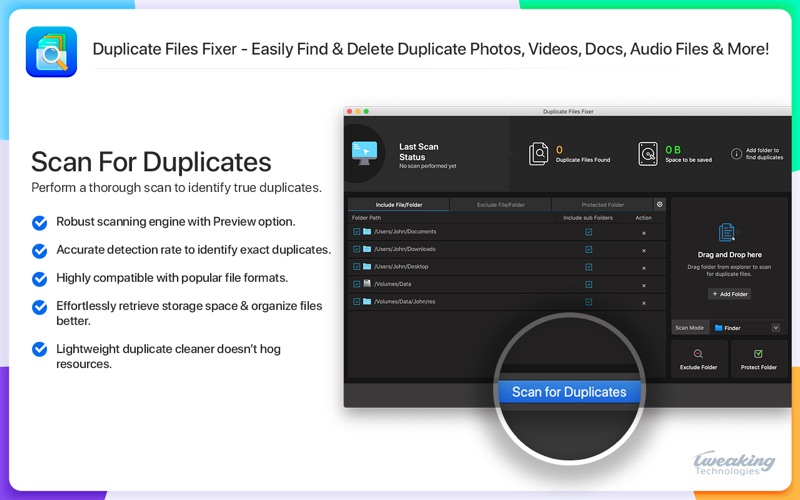This screenshot has width=800, height=500.
Task: Uncheck the /Volumes/Data/John/res row checkbox
Action: [x=357, y=302]
